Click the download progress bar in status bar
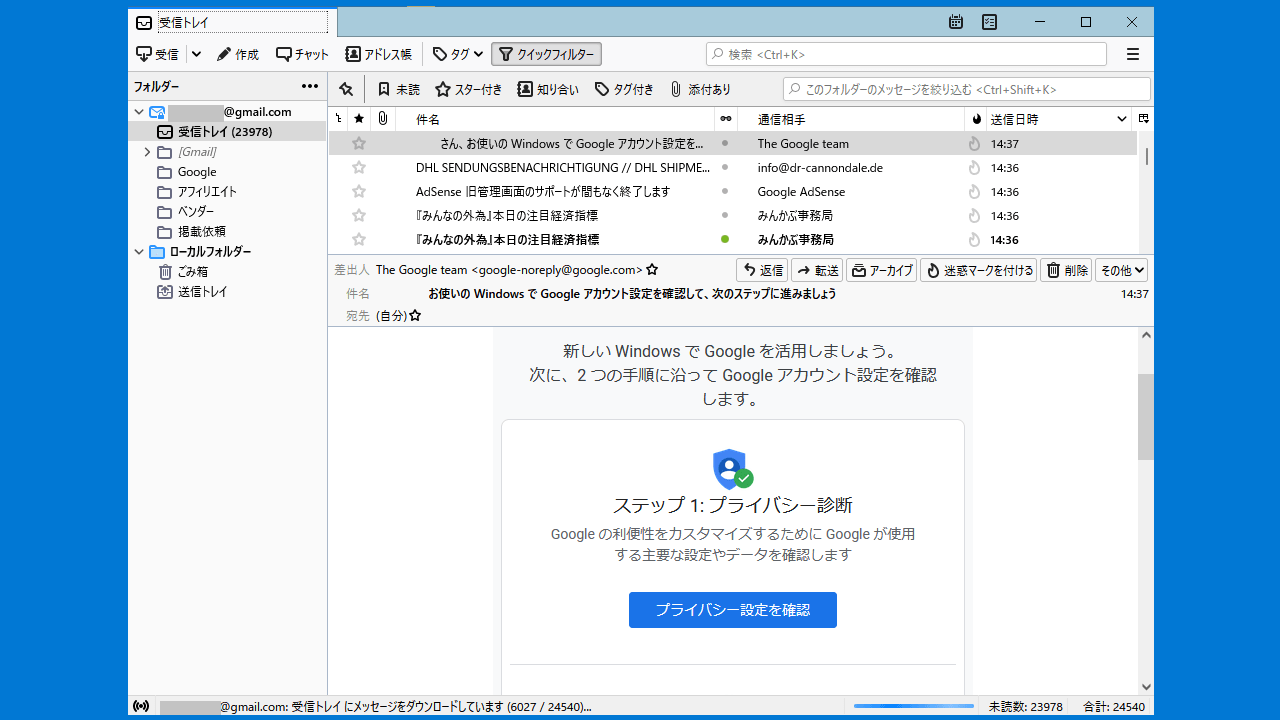This screenshot has width=1280, height=720. 914,707
